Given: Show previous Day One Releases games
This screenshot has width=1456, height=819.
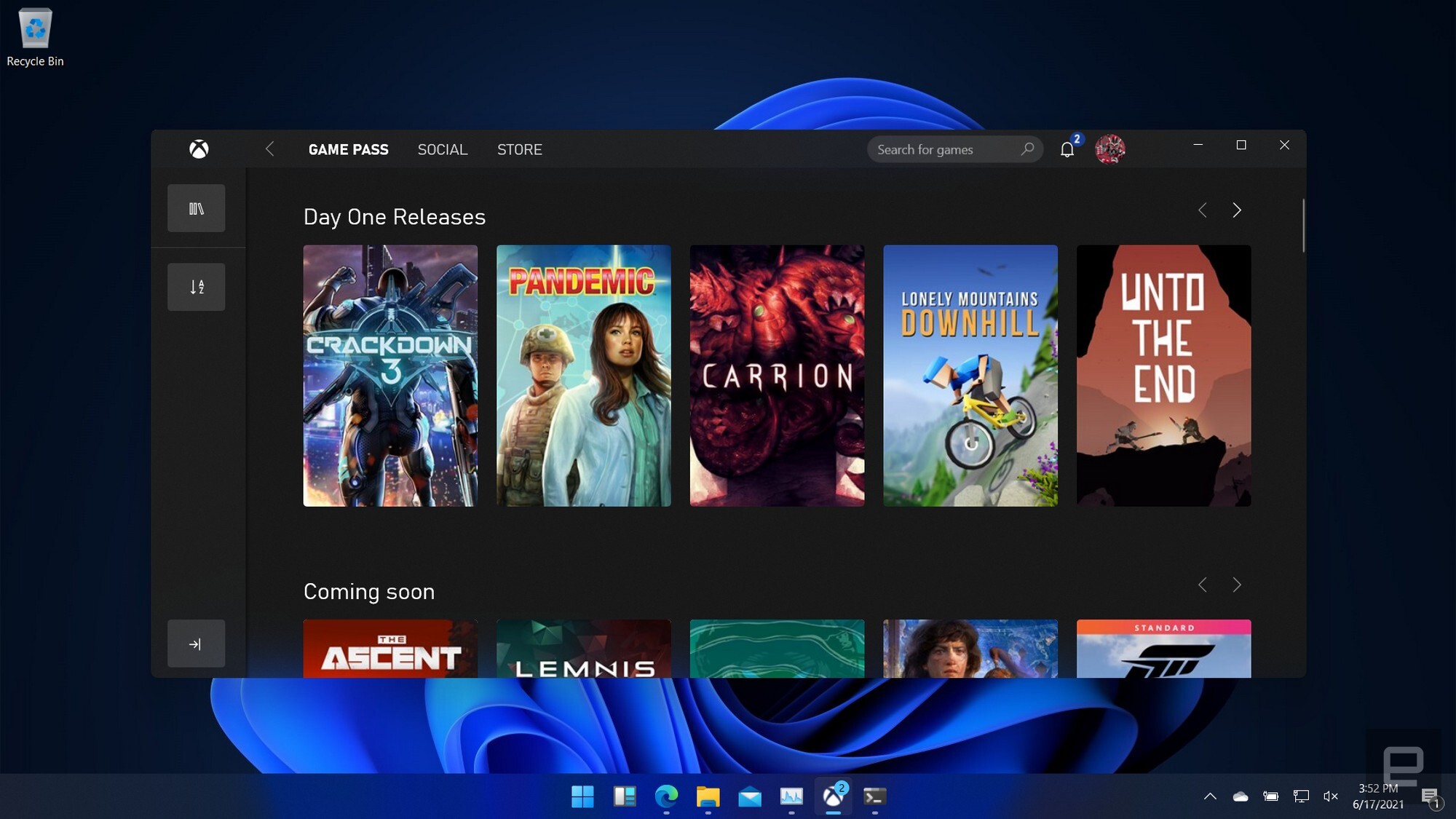Looking at the screenshot, I should (x=1203, y=210).
